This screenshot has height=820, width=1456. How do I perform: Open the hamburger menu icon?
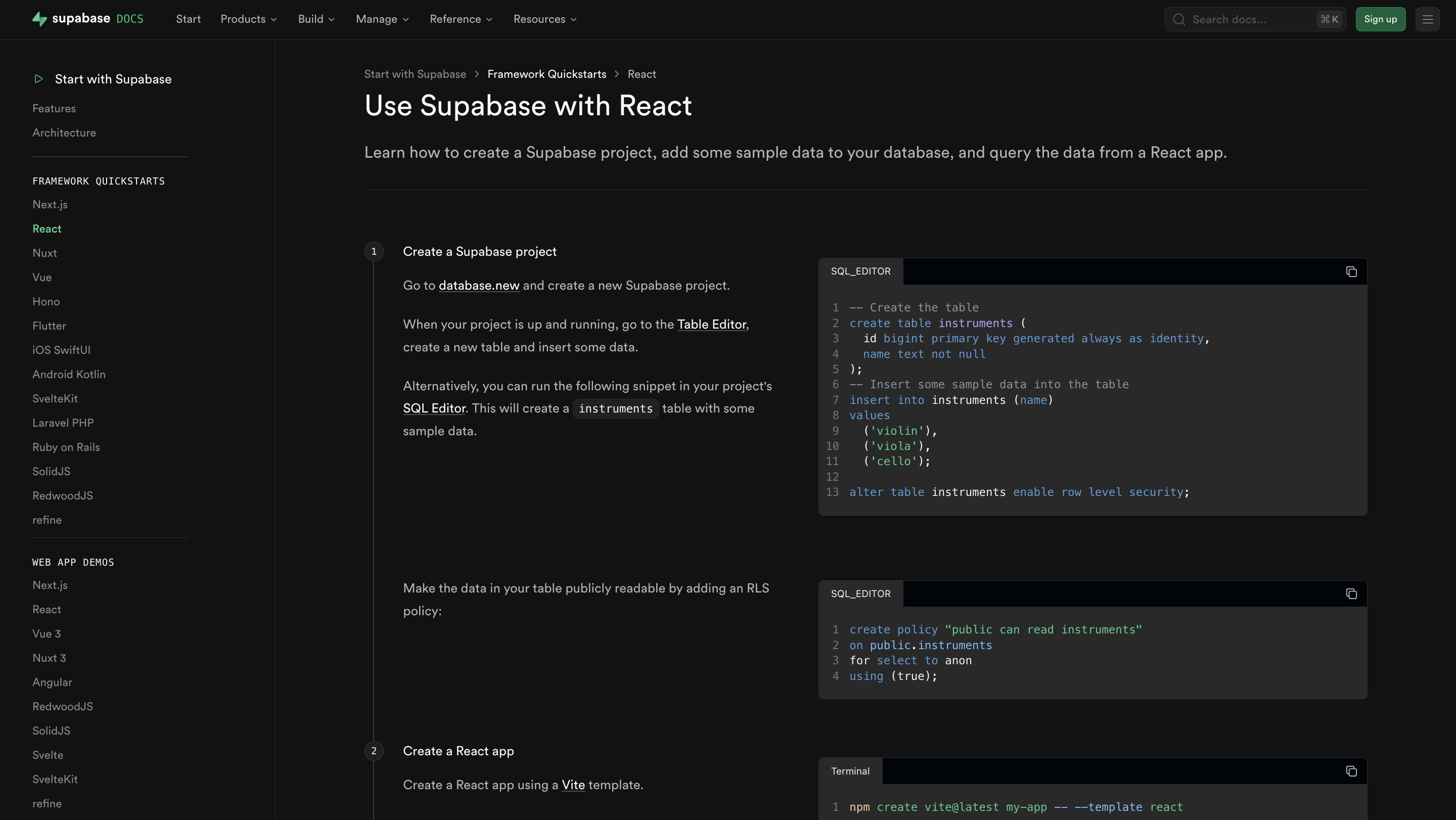tap(1427, 19)
